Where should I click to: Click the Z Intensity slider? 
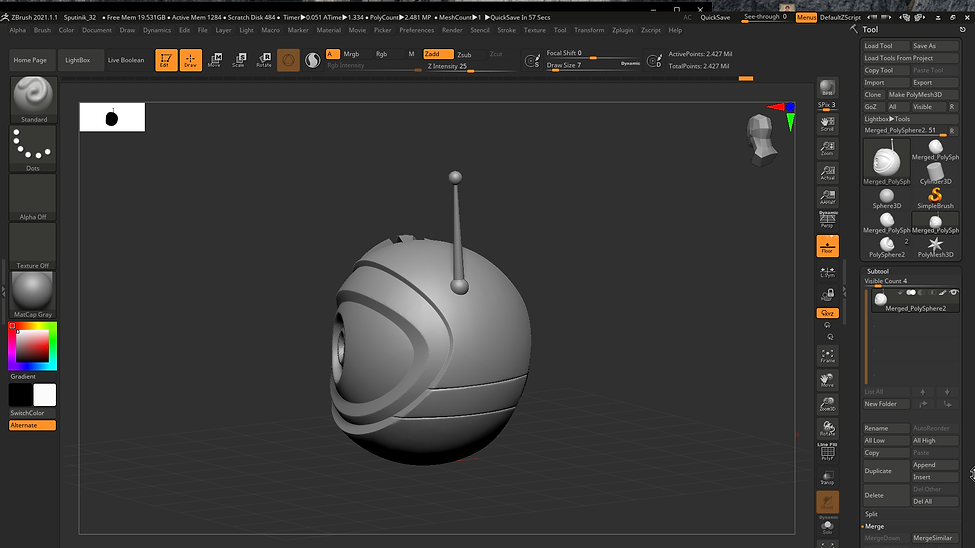click(x=471, y=67)
